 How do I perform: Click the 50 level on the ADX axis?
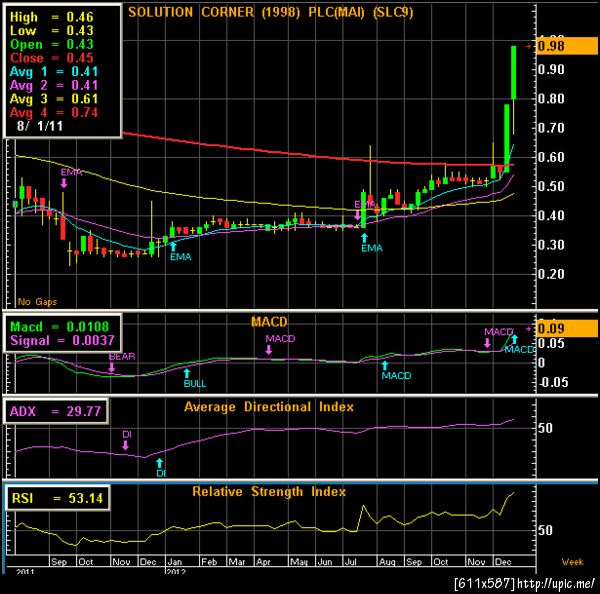(545, 428)
